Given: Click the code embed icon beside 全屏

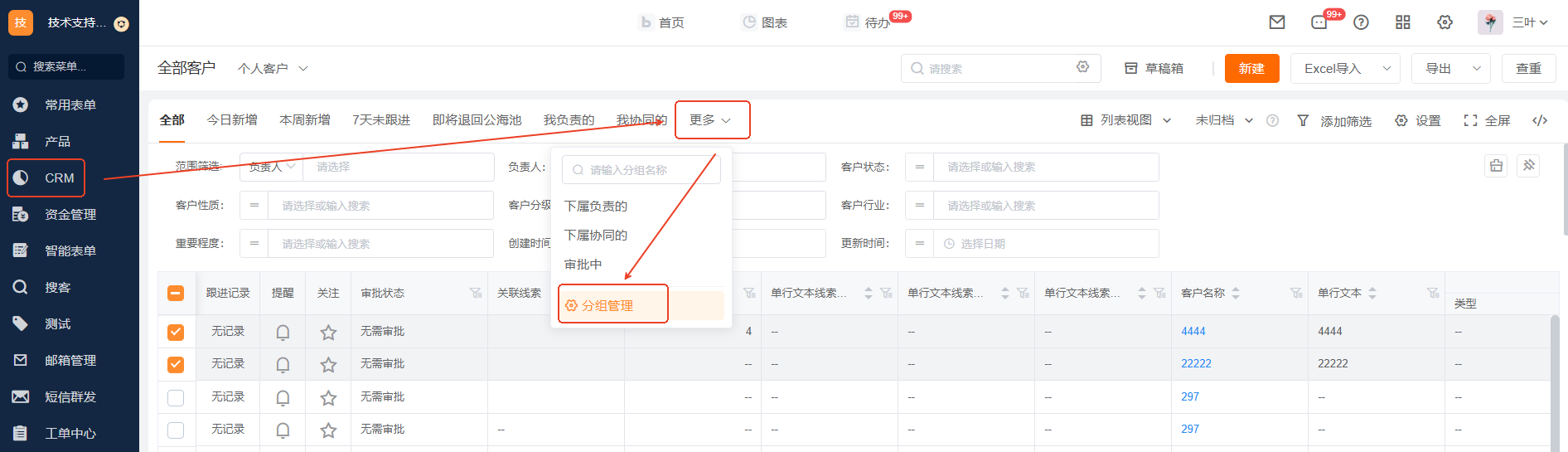Looking at the screenshot, I should click(x=1540, y=120).
